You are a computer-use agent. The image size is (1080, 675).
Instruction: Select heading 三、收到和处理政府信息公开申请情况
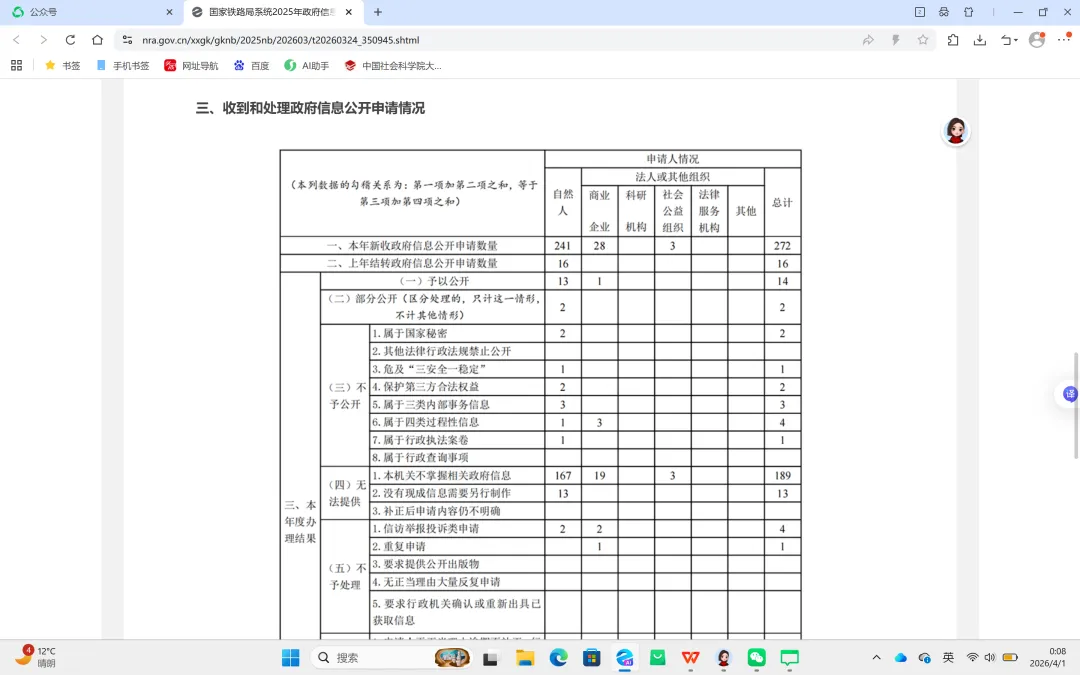click(x=310, y=108)
